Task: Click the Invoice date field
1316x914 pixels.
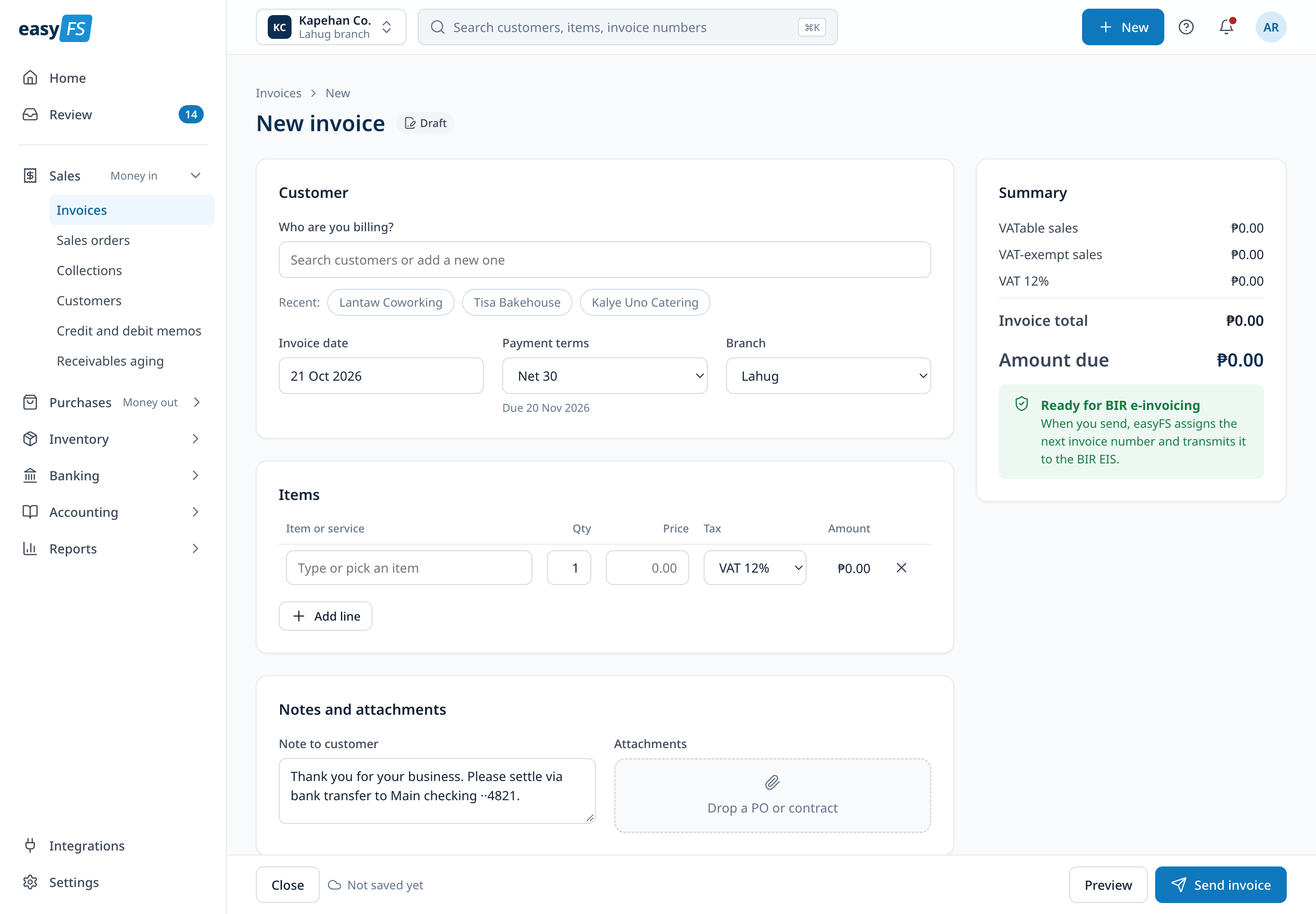Action: [381, 376]
